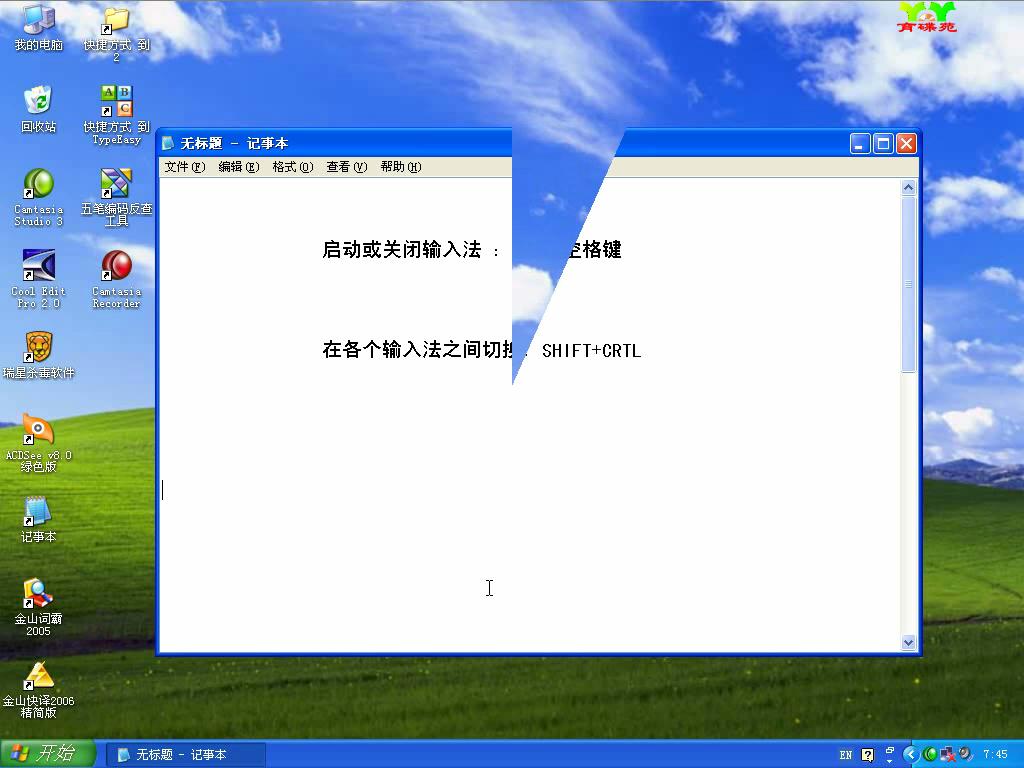Select the 回收站 recycle bin icon
Screen dimensions: 1024x768
click(x=39, y=109)
